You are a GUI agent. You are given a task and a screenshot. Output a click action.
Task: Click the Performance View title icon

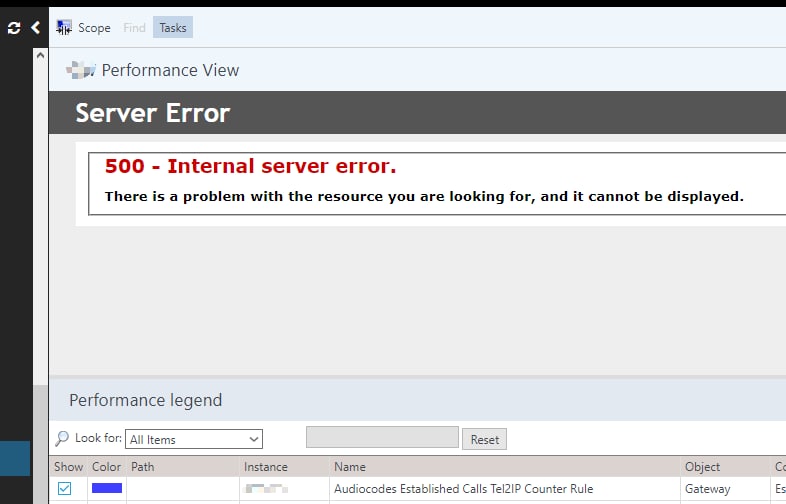click(81, 70)
